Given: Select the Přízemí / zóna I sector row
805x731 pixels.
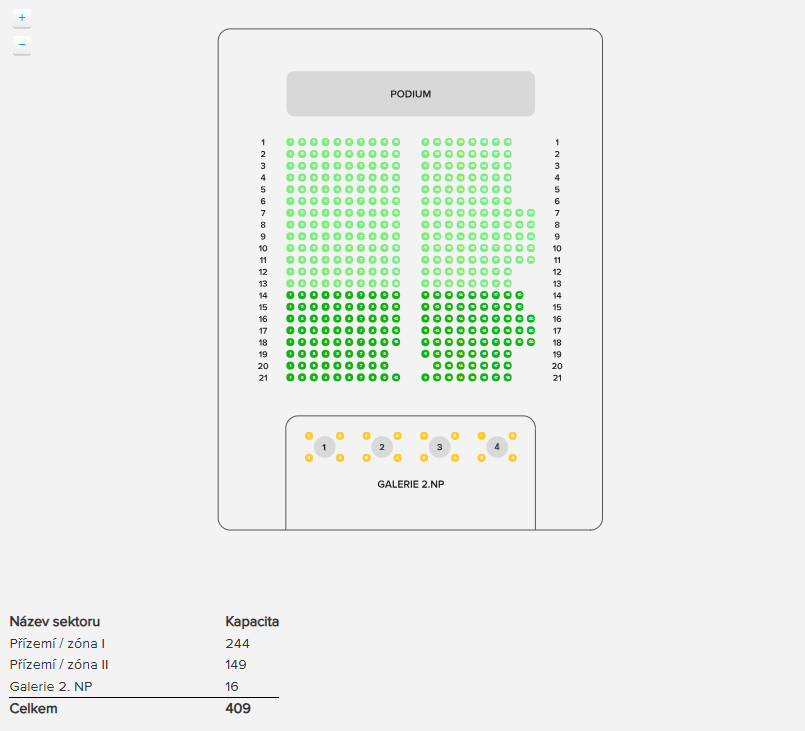Looking at the screenshot, I should (60, 643).
